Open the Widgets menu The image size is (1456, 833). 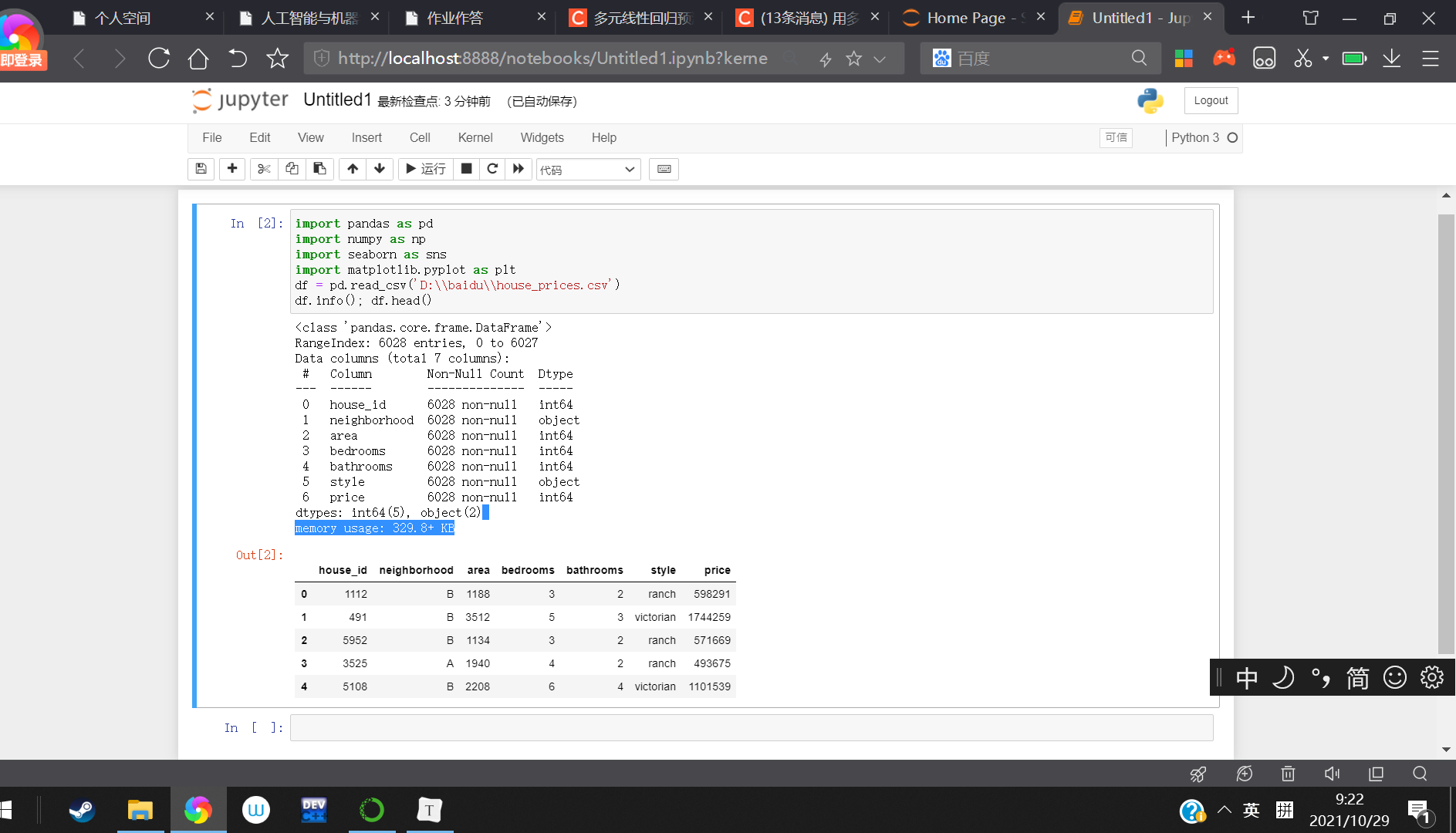pyautogui.click(x=542, y=137)
